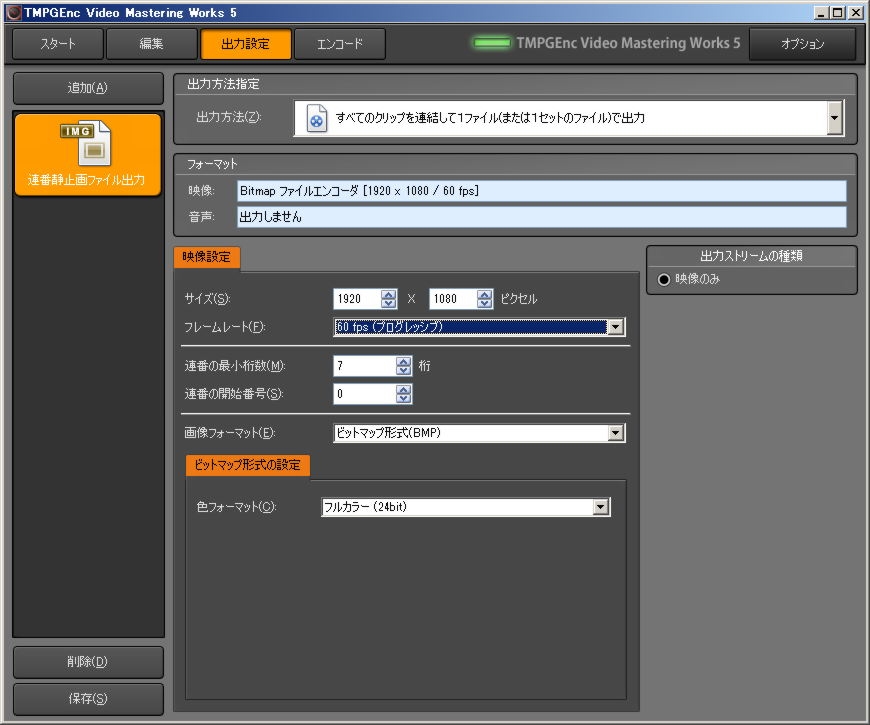Screen dimensions: 870x725
Task: Select the 連番静止画ファイル出力 IMG output item
Action: click(x=88, y=155)
